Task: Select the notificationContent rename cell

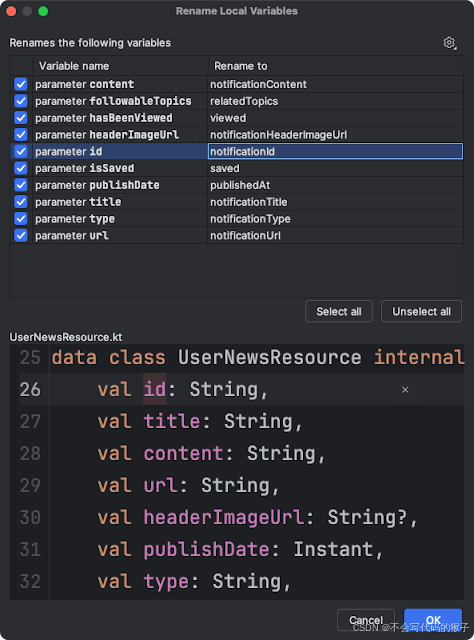Action: 335,84
